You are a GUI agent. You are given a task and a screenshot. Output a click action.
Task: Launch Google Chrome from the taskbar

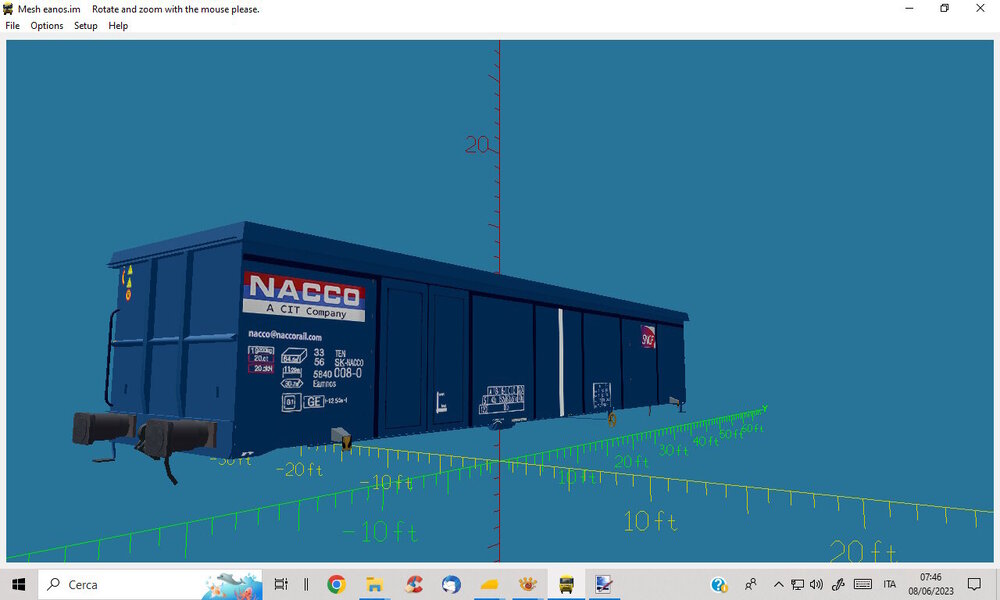pyautogui.click(x=336, y=584)
